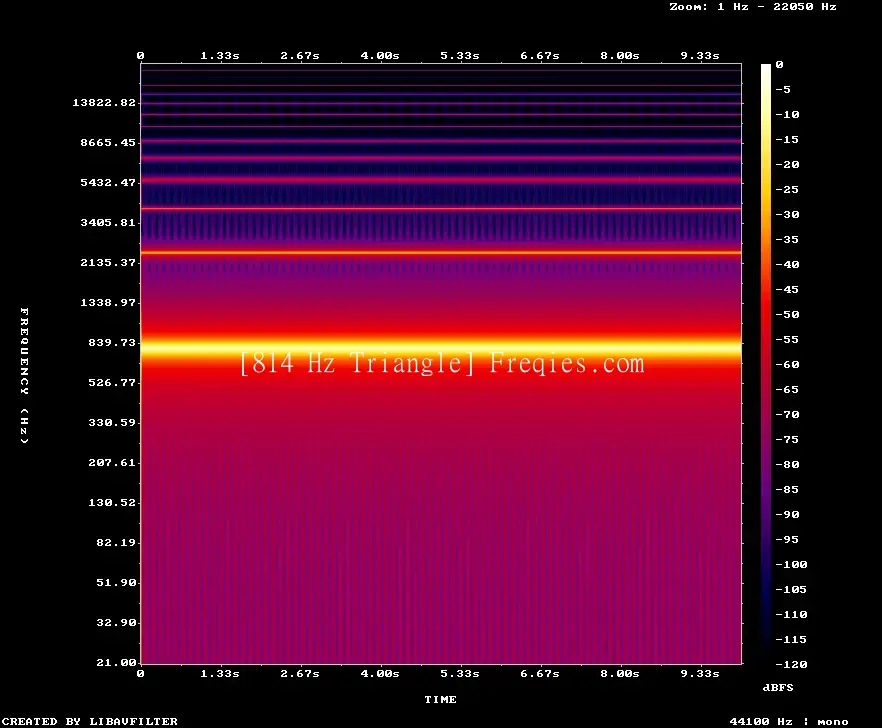Click the dBFS color gradient legend bar

click(x=766, y=364)
